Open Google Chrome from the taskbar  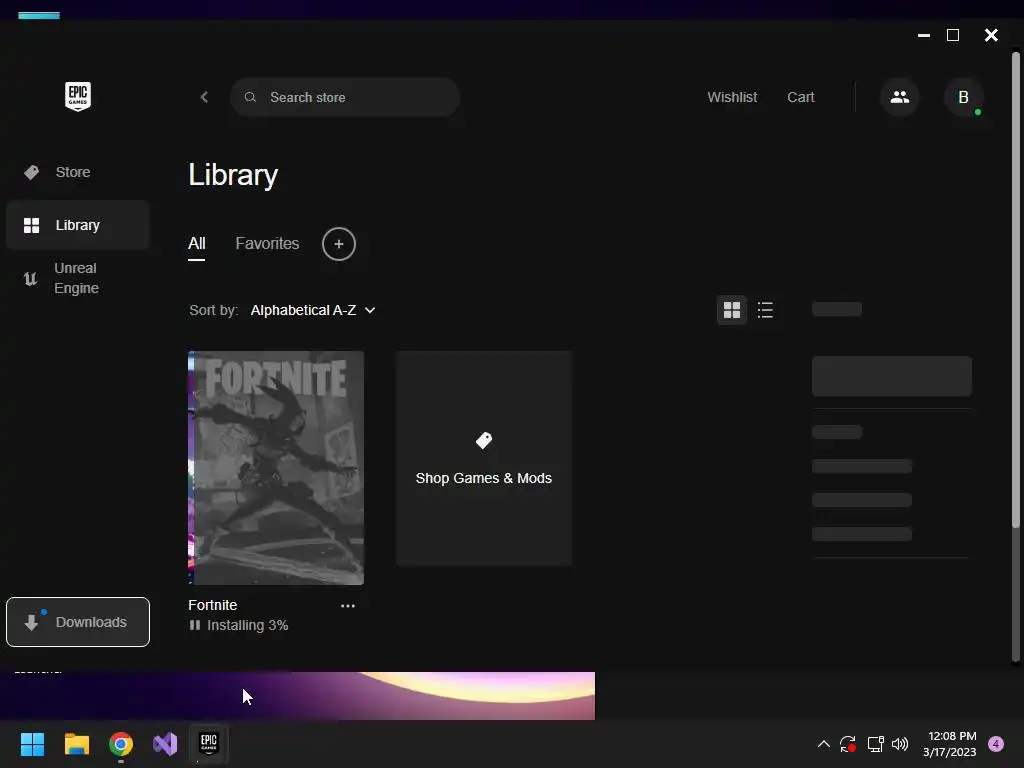121,744
